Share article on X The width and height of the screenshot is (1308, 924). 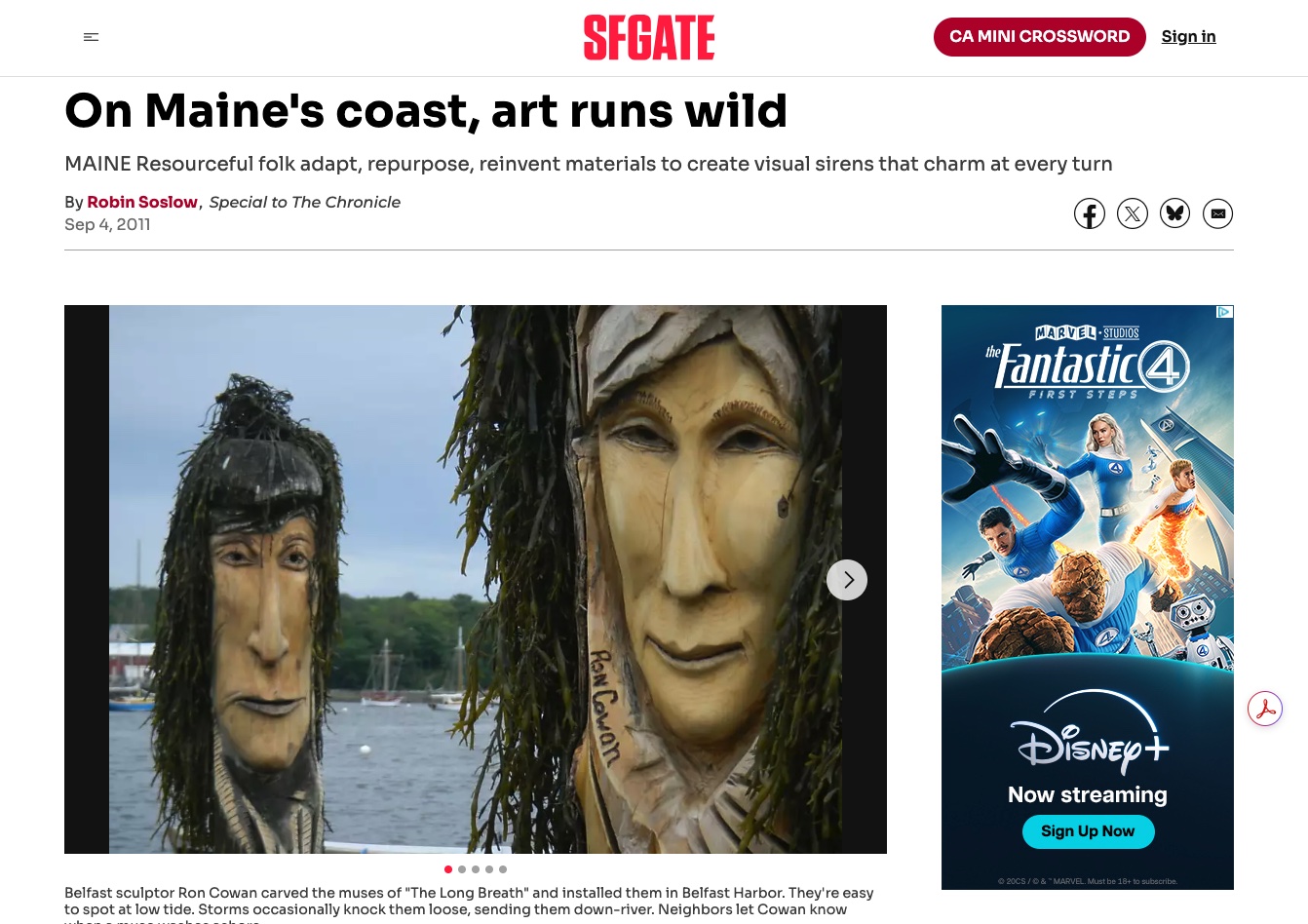click(1133, 213)
